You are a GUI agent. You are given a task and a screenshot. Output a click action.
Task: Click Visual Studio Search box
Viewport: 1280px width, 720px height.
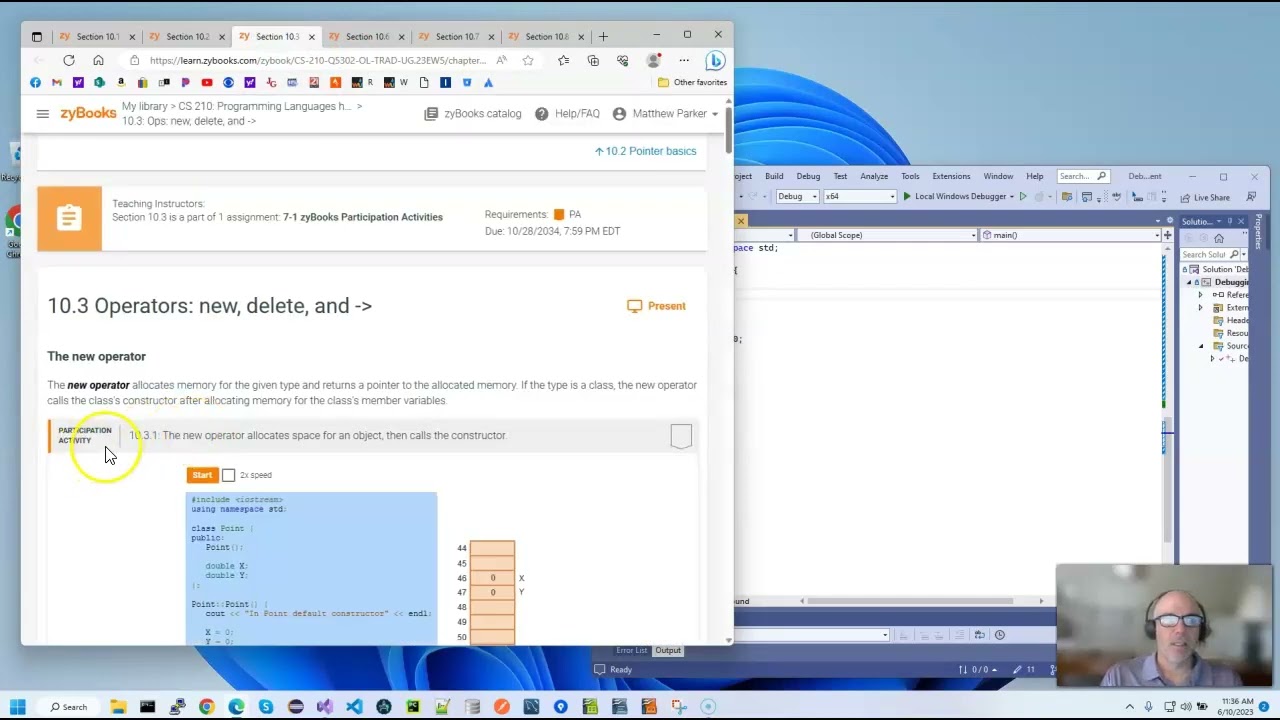[x=1082, y=176]
